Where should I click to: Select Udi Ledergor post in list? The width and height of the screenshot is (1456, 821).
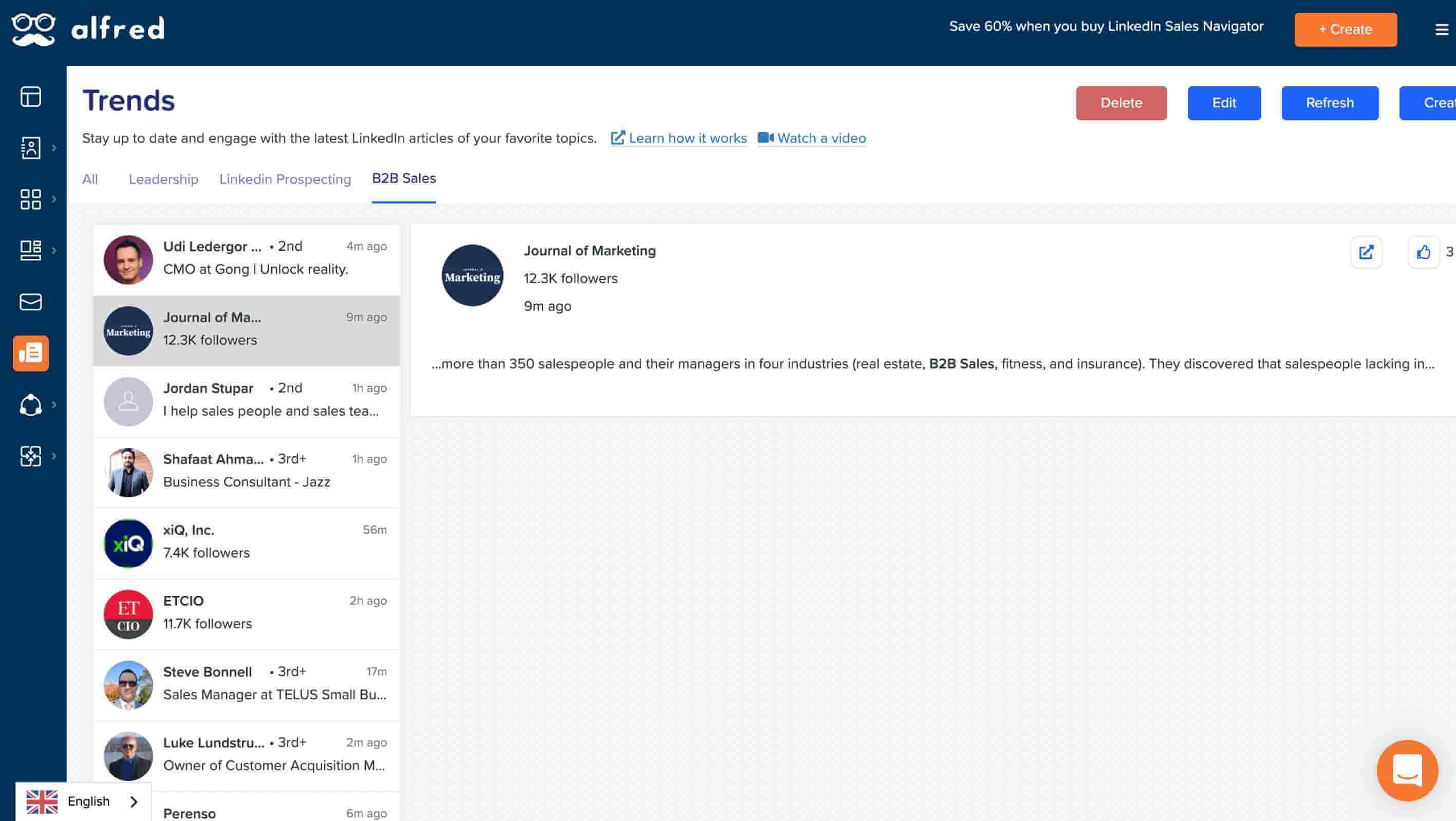click(247, 259)
